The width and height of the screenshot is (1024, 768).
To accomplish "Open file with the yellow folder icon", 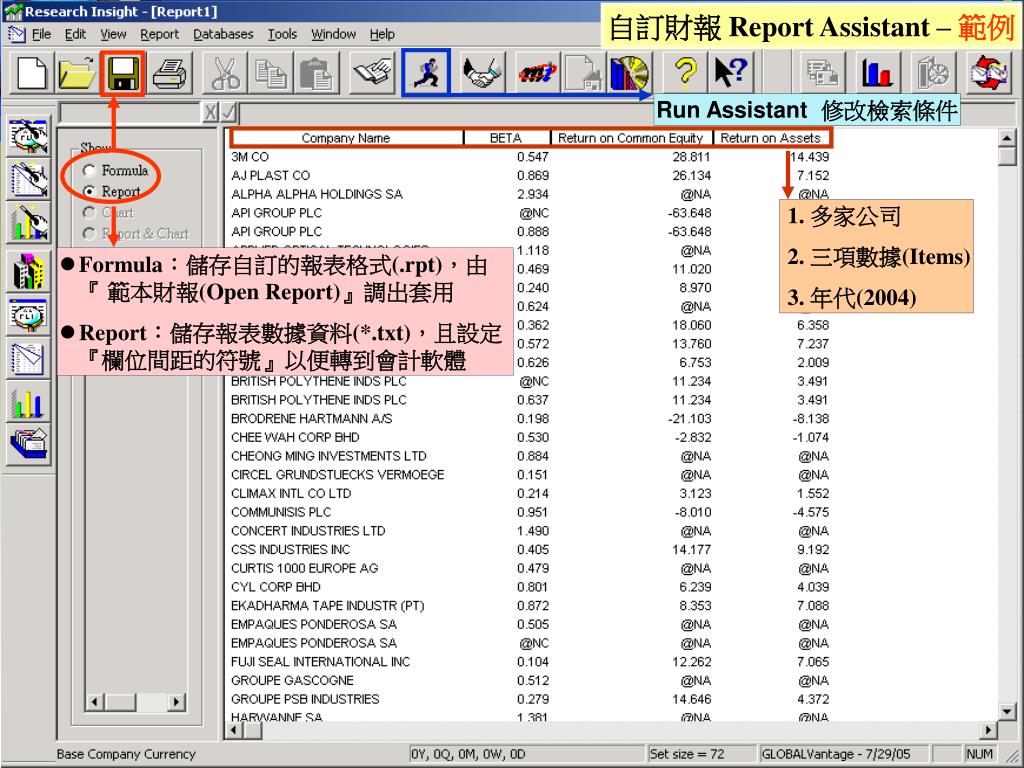I will pos(77,72).
